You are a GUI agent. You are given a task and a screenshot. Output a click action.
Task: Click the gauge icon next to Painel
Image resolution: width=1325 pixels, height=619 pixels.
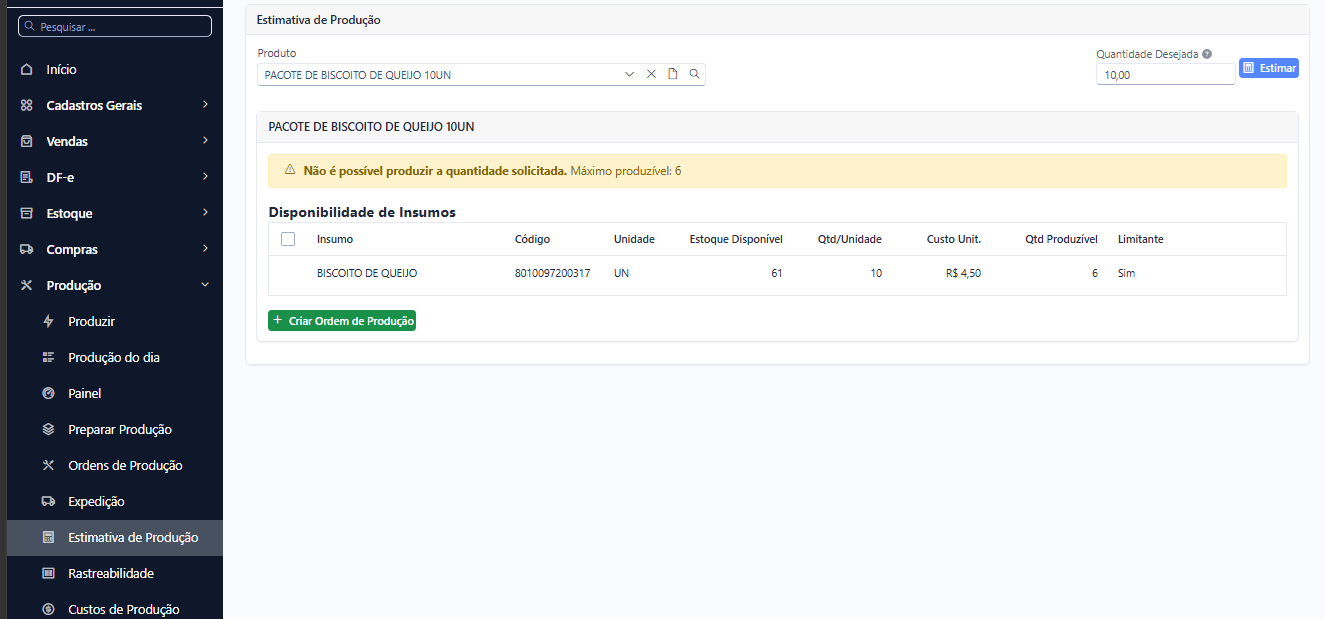[48, 393]
